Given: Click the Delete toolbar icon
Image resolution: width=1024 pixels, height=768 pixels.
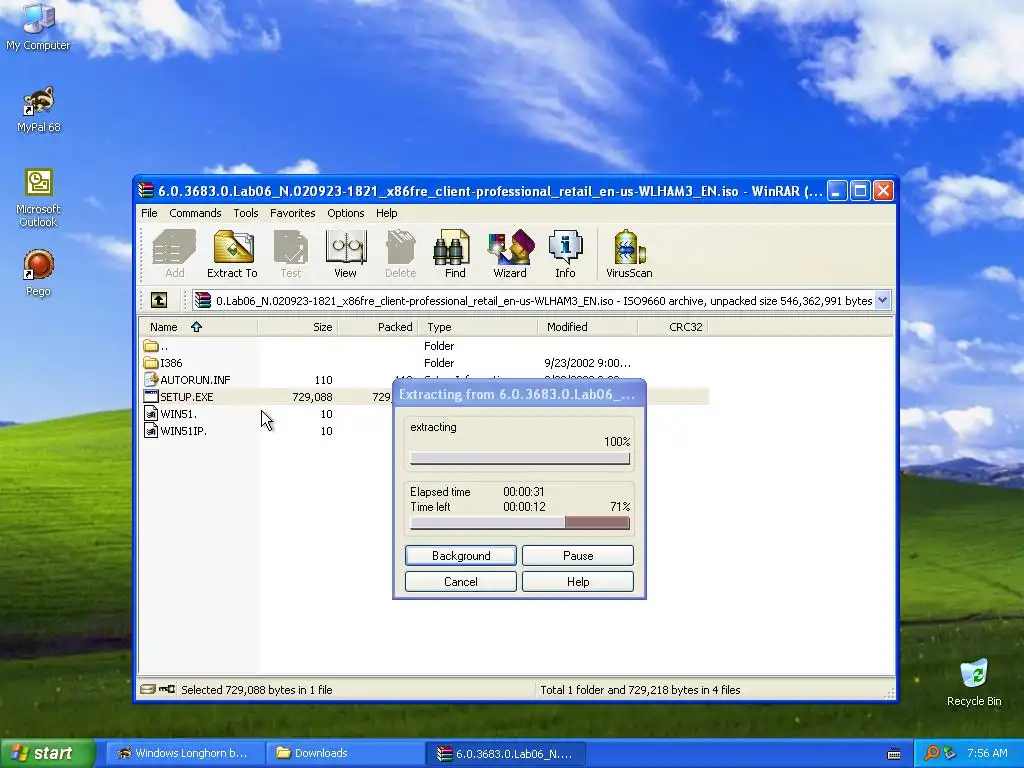Looking at the screenshot, I should click(400, 254).
